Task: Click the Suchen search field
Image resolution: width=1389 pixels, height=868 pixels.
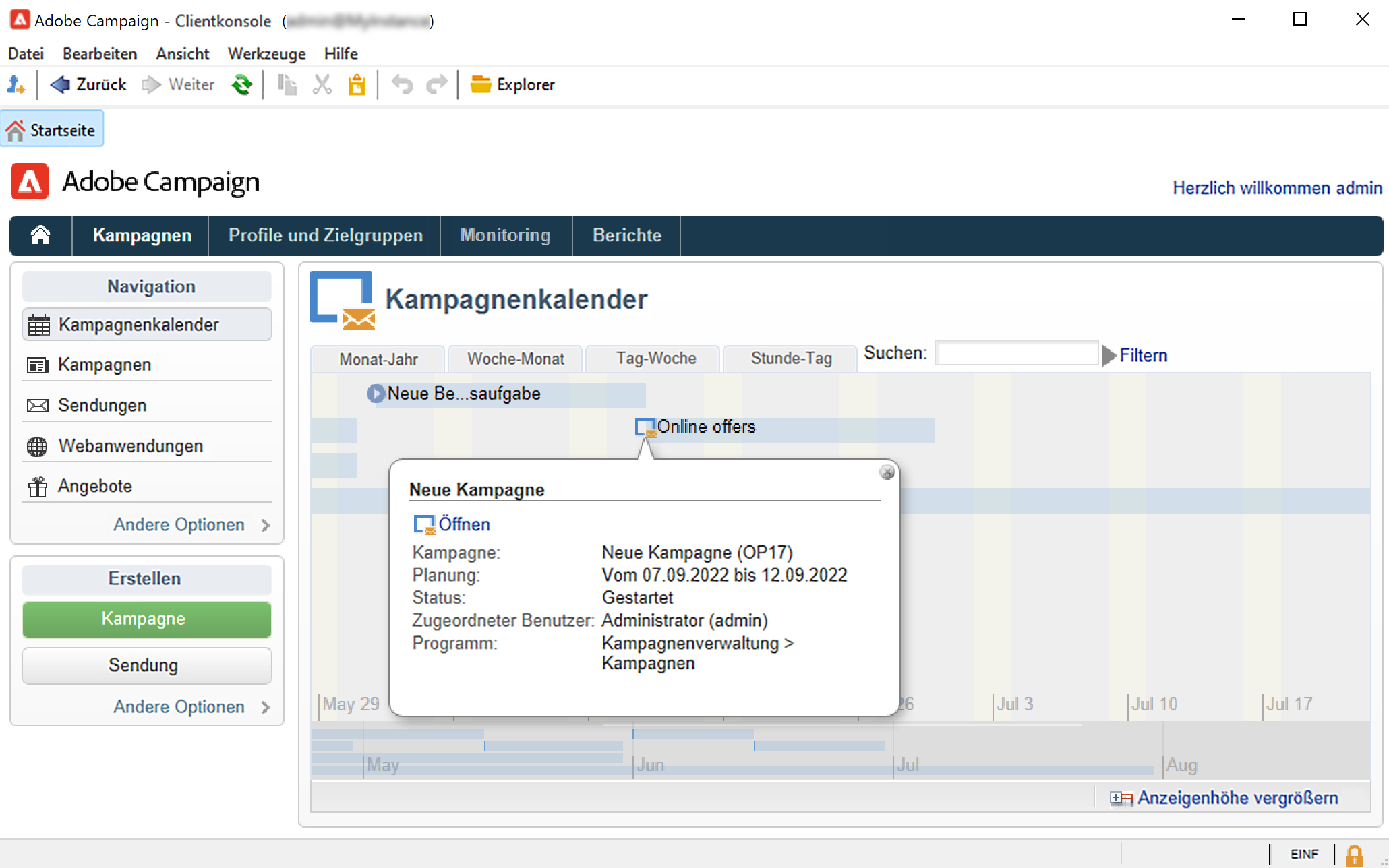Action: (x=1016, y=353)
